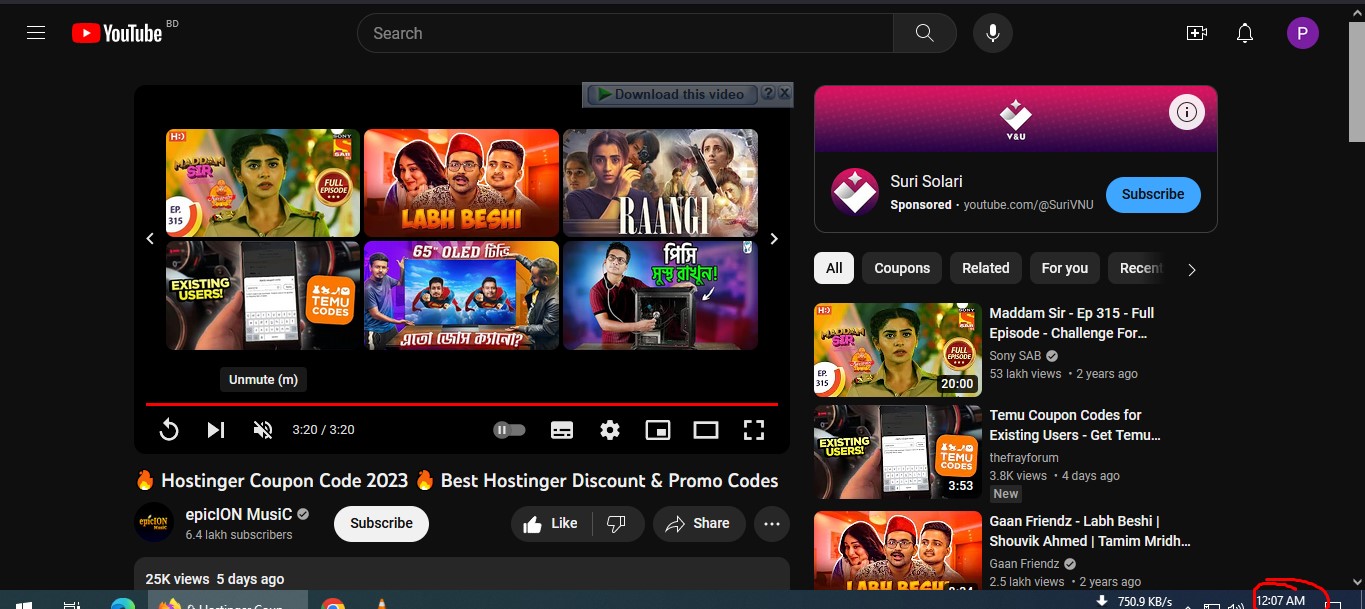Show previous end-screen suggestions

tap(150, 238)
